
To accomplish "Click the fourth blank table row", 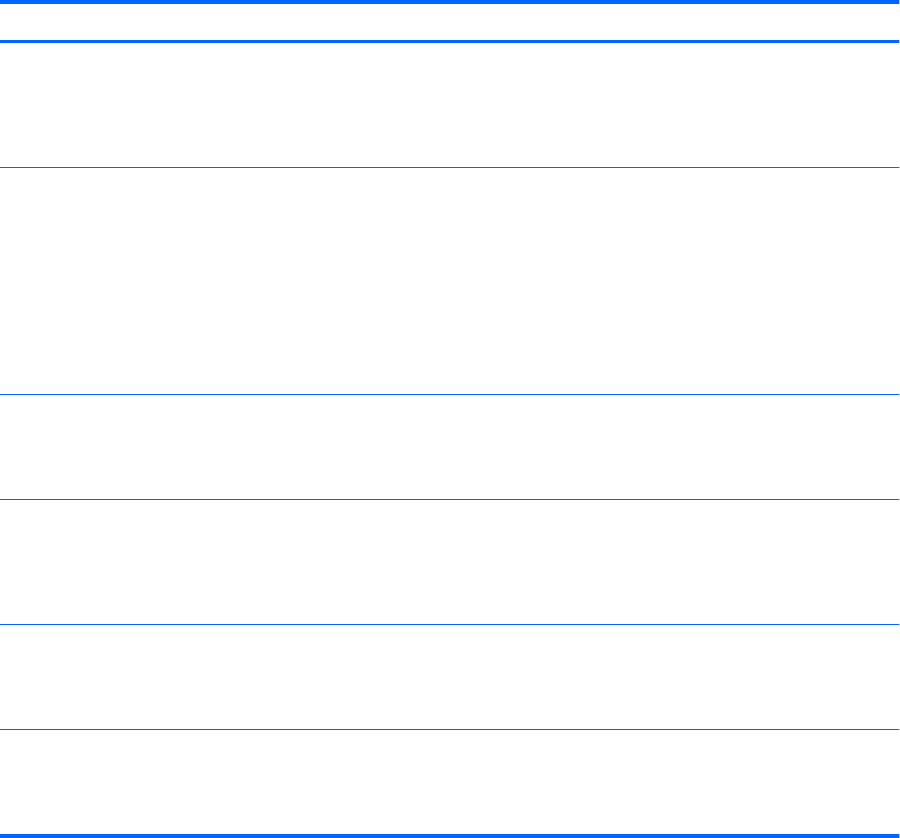I will point(450,562).
